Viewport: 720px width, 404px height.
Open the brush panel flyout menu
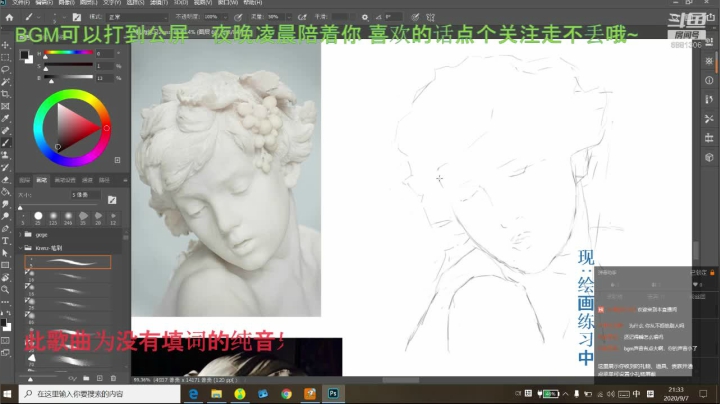(x=125, y=180)
